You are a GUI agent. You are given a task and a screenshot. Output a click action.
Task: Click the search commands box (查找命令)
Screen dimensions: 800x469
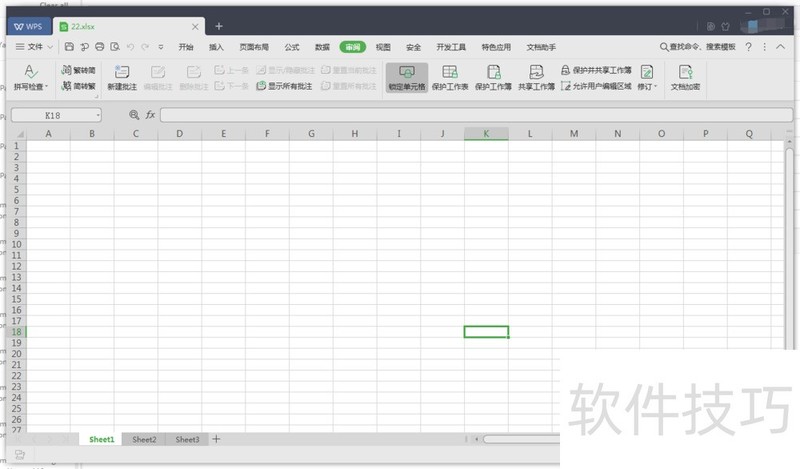tap(698, 47)
